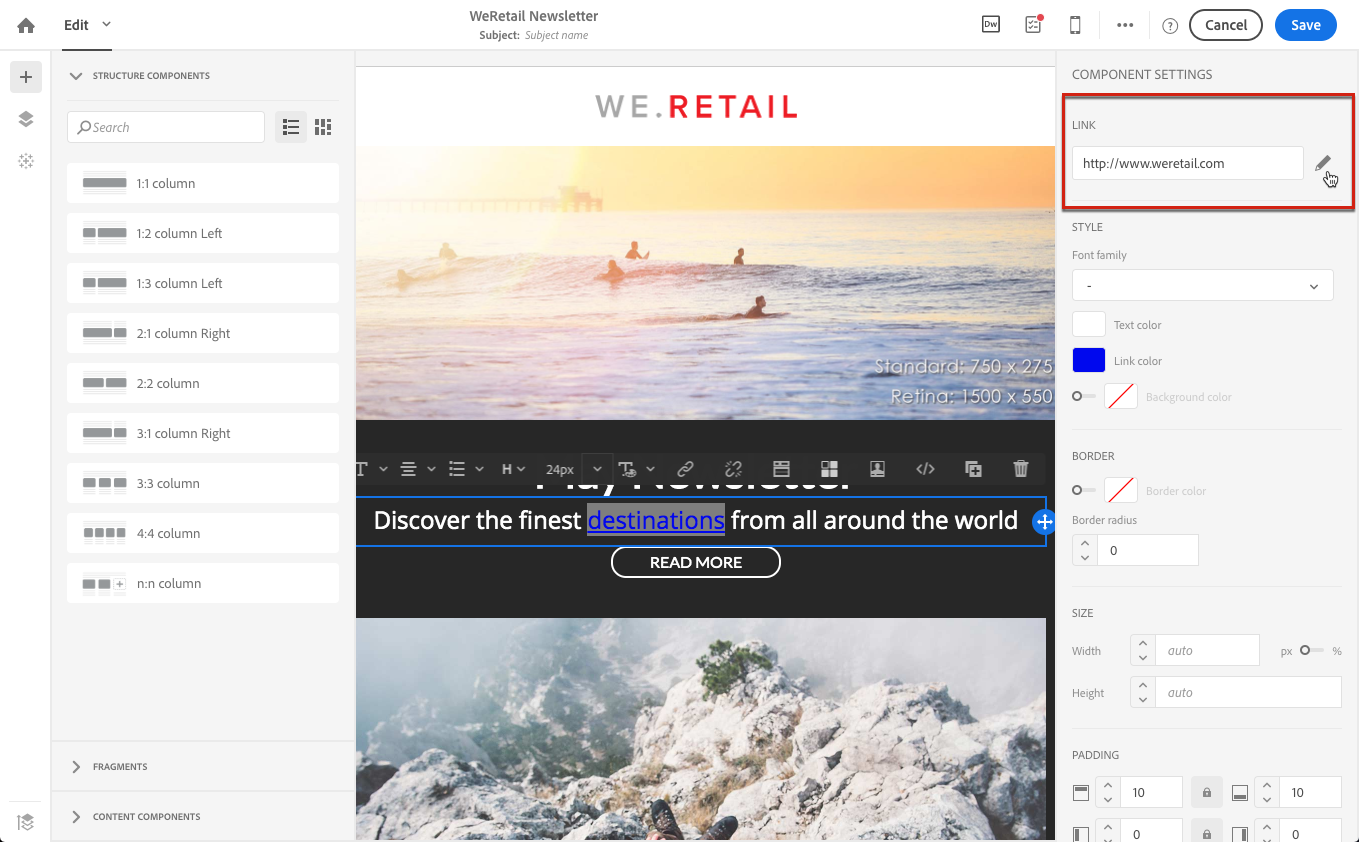Collapse the Structure Components section
The width and height of the screenshot is (1359, 842).
click(x=74, y=76)
